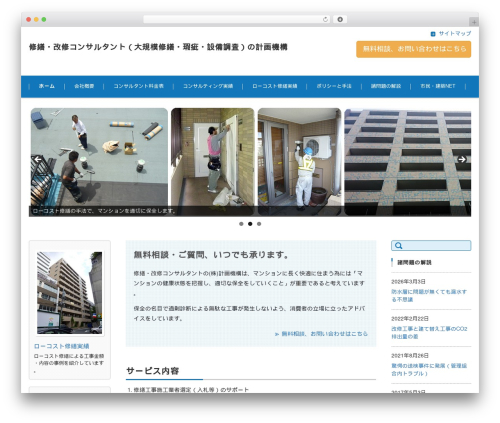Open the last navigation item ending in NET
This screenshot has width=500, height=423.
click(x=438, y=86)
